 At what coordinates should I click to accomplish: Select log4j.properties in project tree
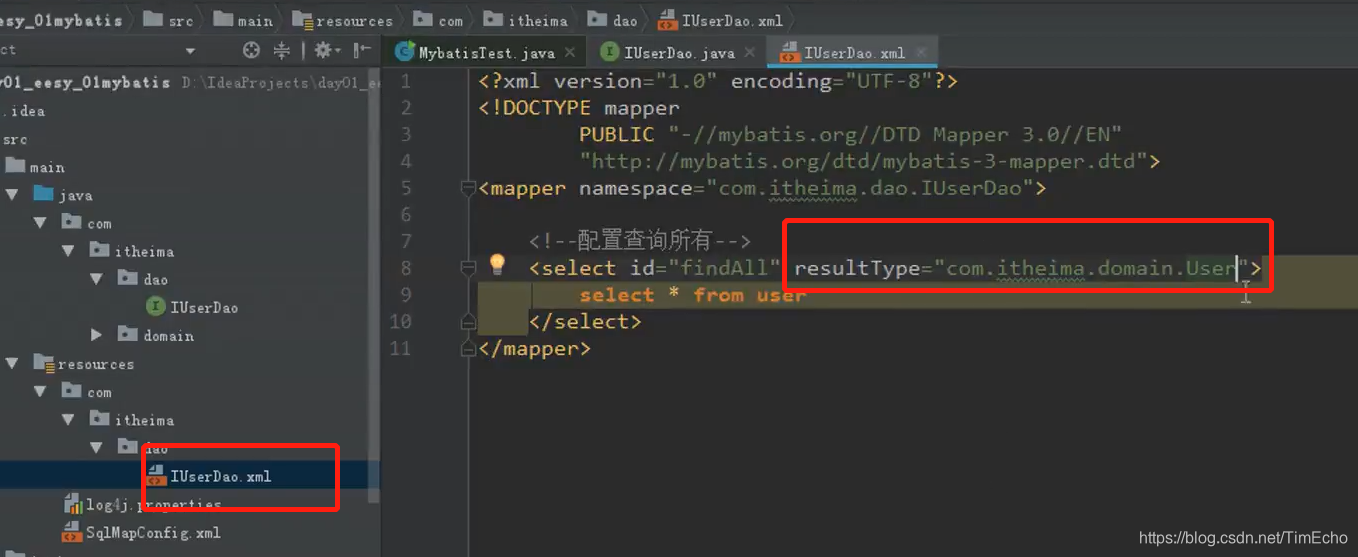click(143, 504)
